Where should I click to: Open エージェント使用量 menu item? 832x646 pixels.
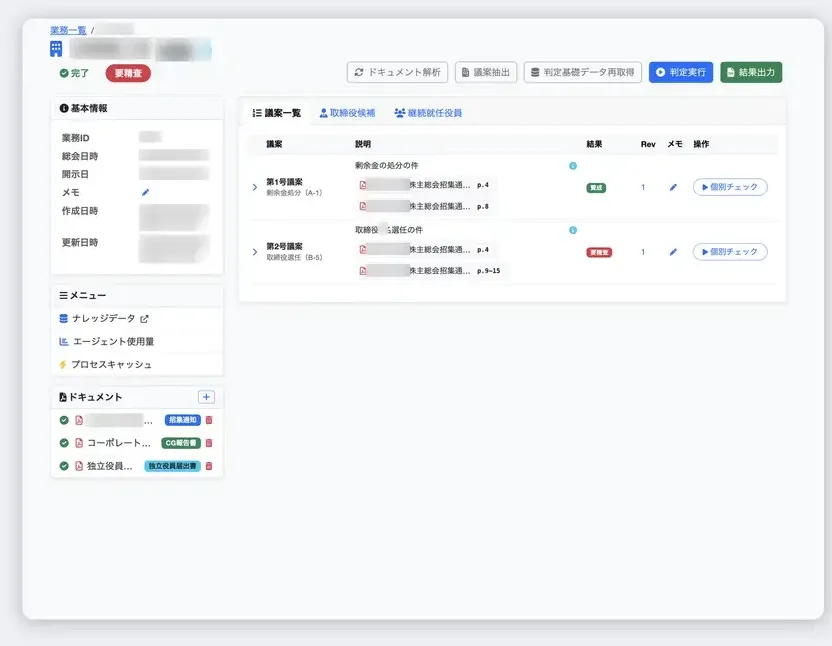click(106, 341)
